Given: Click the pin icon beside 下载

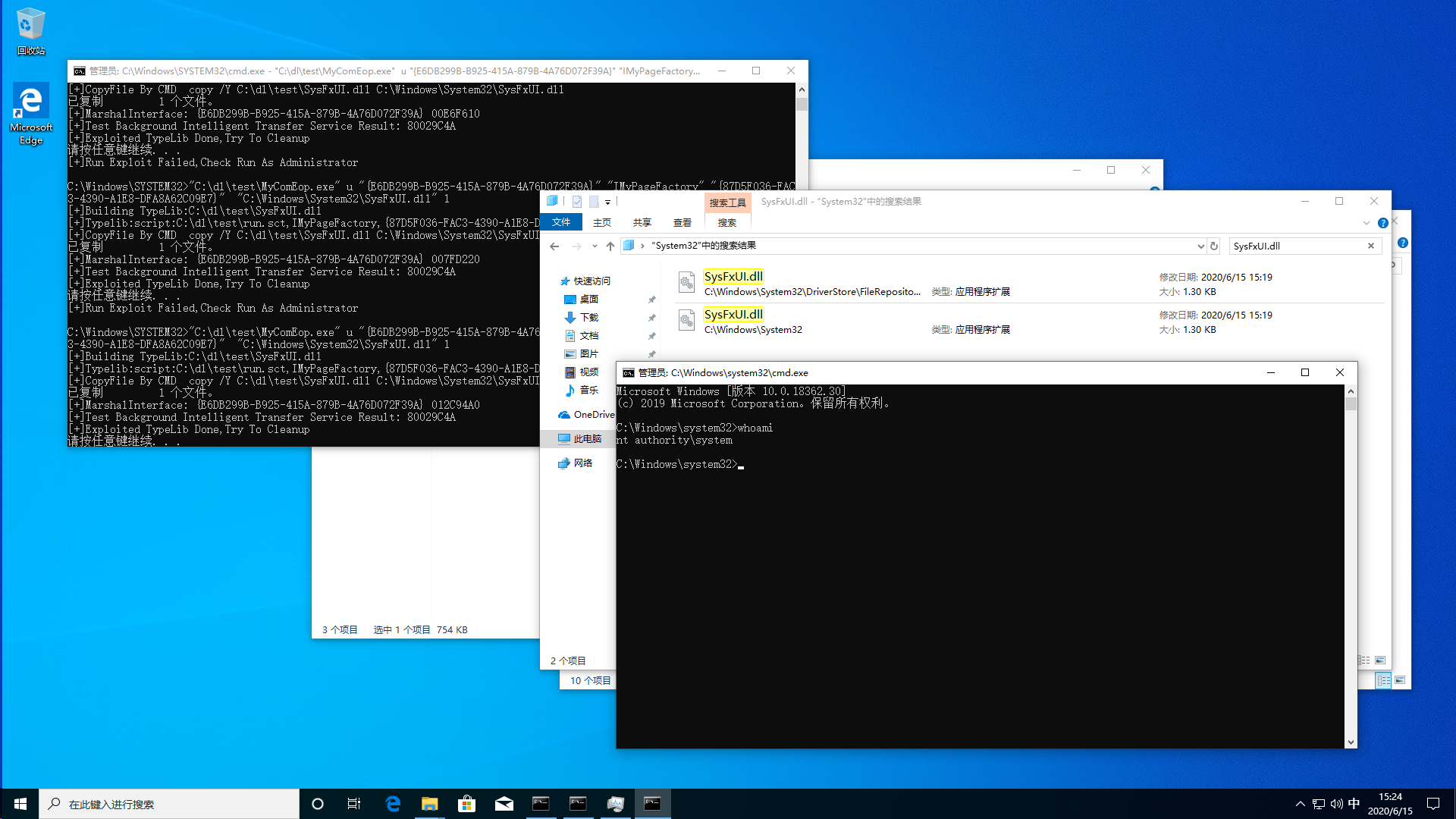Looking at the screenshot, I should pyautogui.click(x=651, y=318).
